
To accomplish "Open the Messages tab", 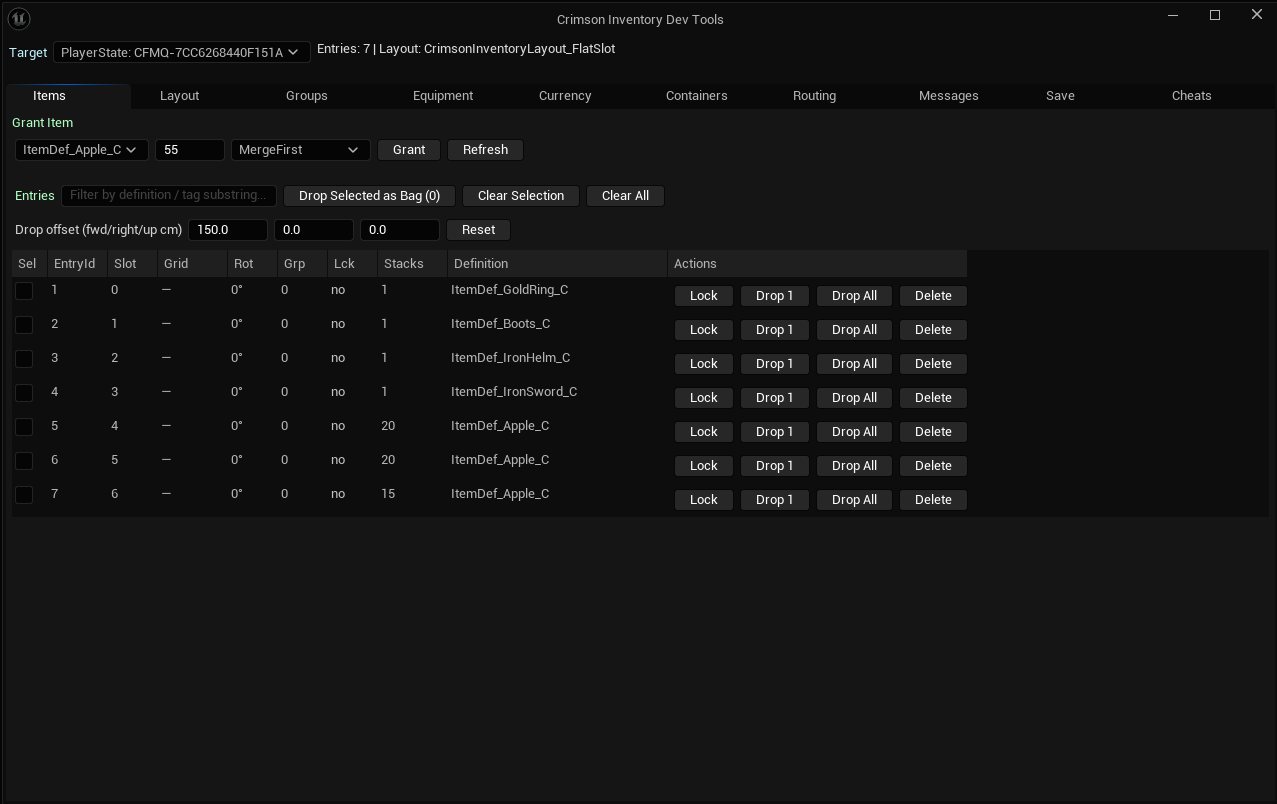I will 949,96.
